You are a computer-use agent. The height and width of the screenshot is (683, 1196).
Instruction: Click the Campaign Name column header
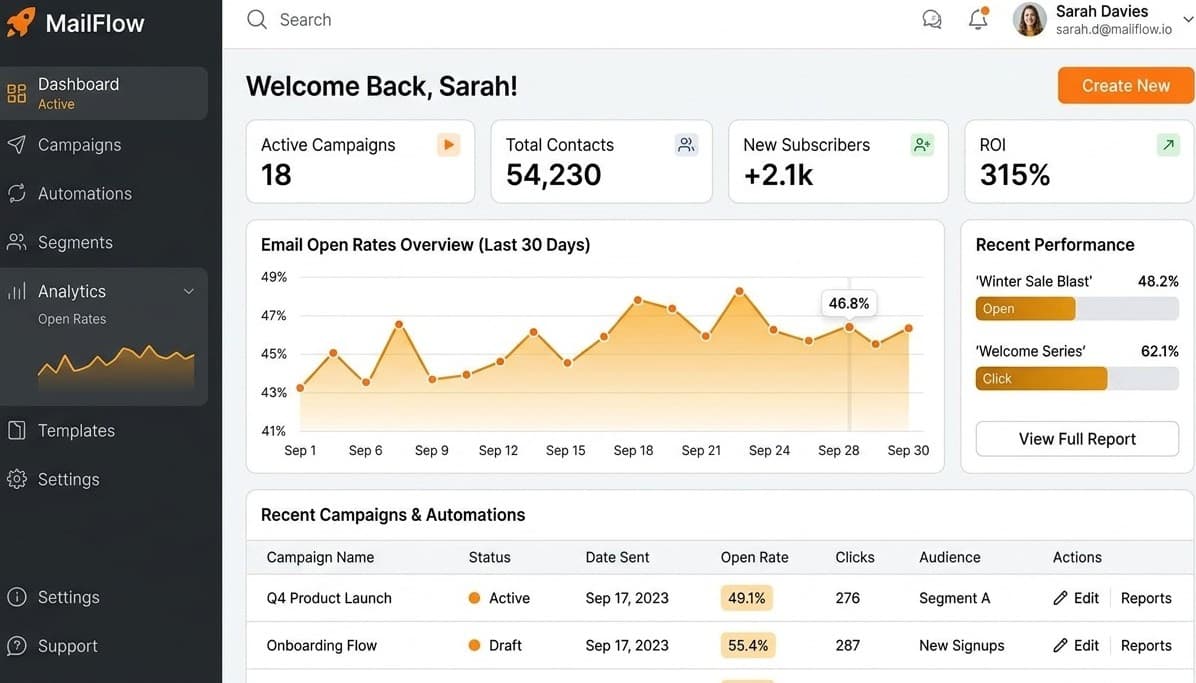click(320, 557)
